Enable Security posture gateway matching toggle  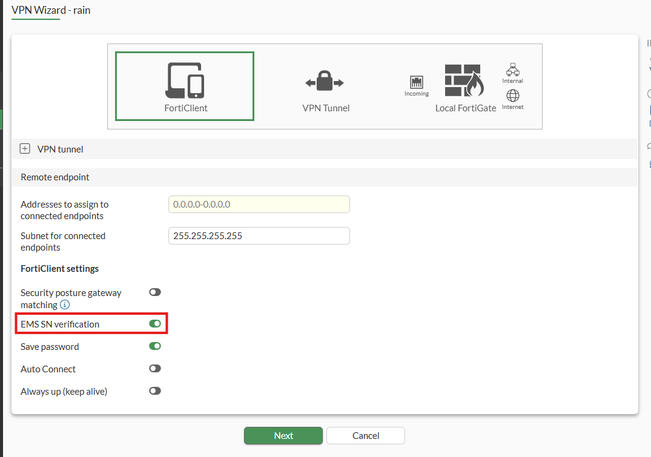click(x=155, y=292)
